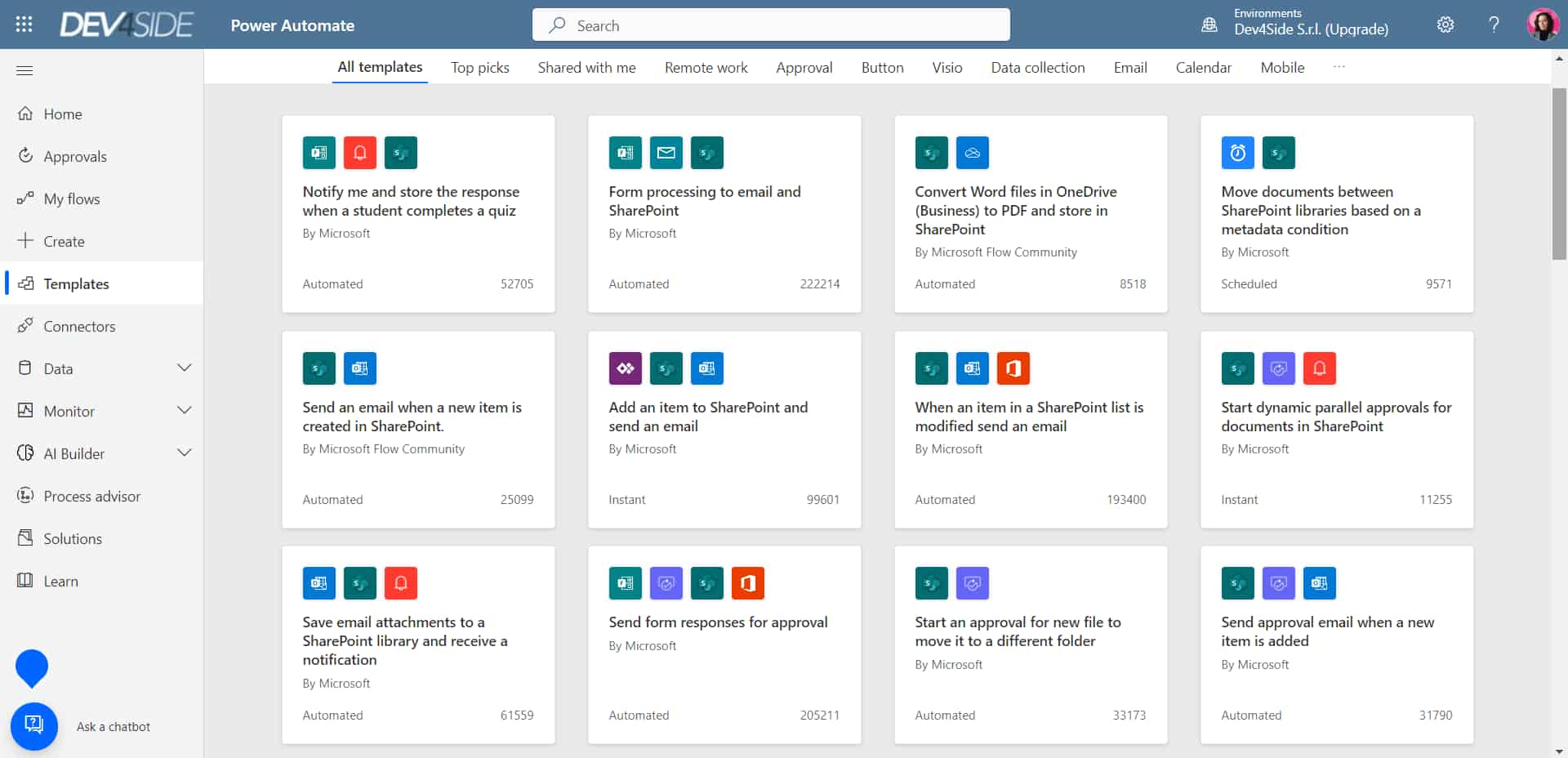Image resolution: width=1568 pixels, height=758 pixels.
Task: Go to Home in sidebar
Action: (x=63, y=114)
